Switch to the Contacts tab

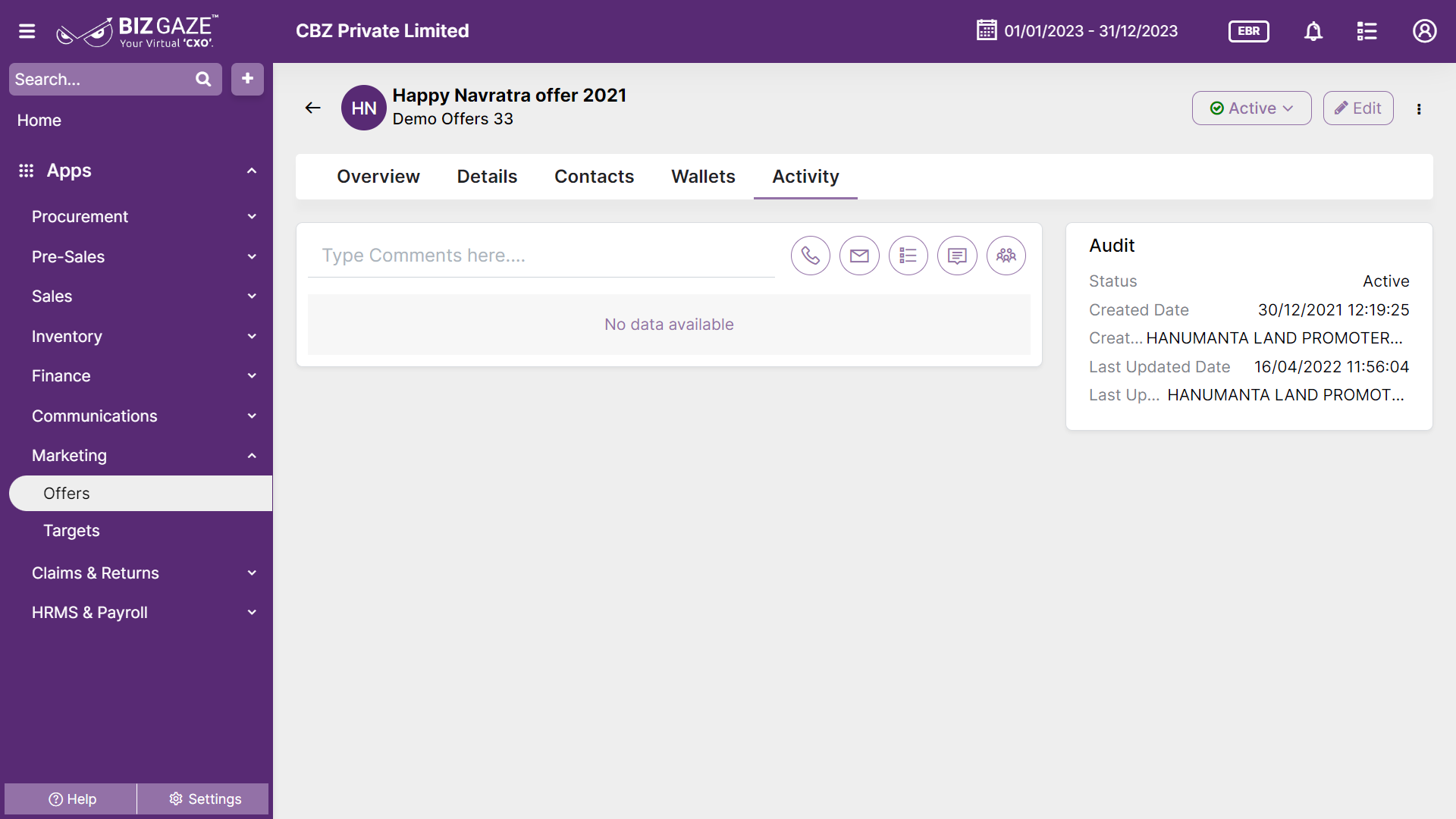tap(594, 177)
